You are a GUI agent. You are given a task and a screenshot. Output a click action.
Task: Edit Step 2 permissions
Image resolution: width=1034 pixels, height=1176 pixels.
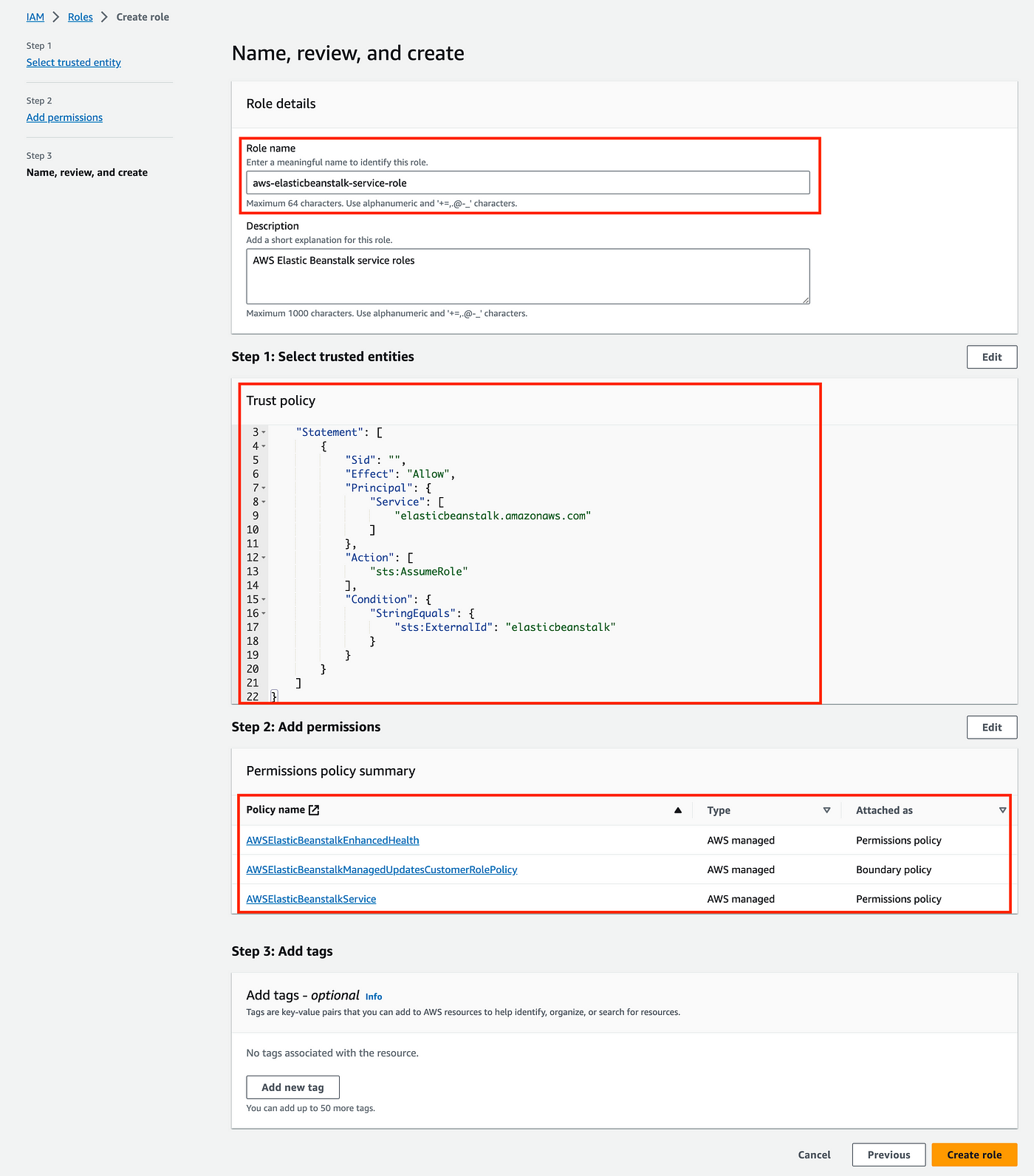coord(992,727)
